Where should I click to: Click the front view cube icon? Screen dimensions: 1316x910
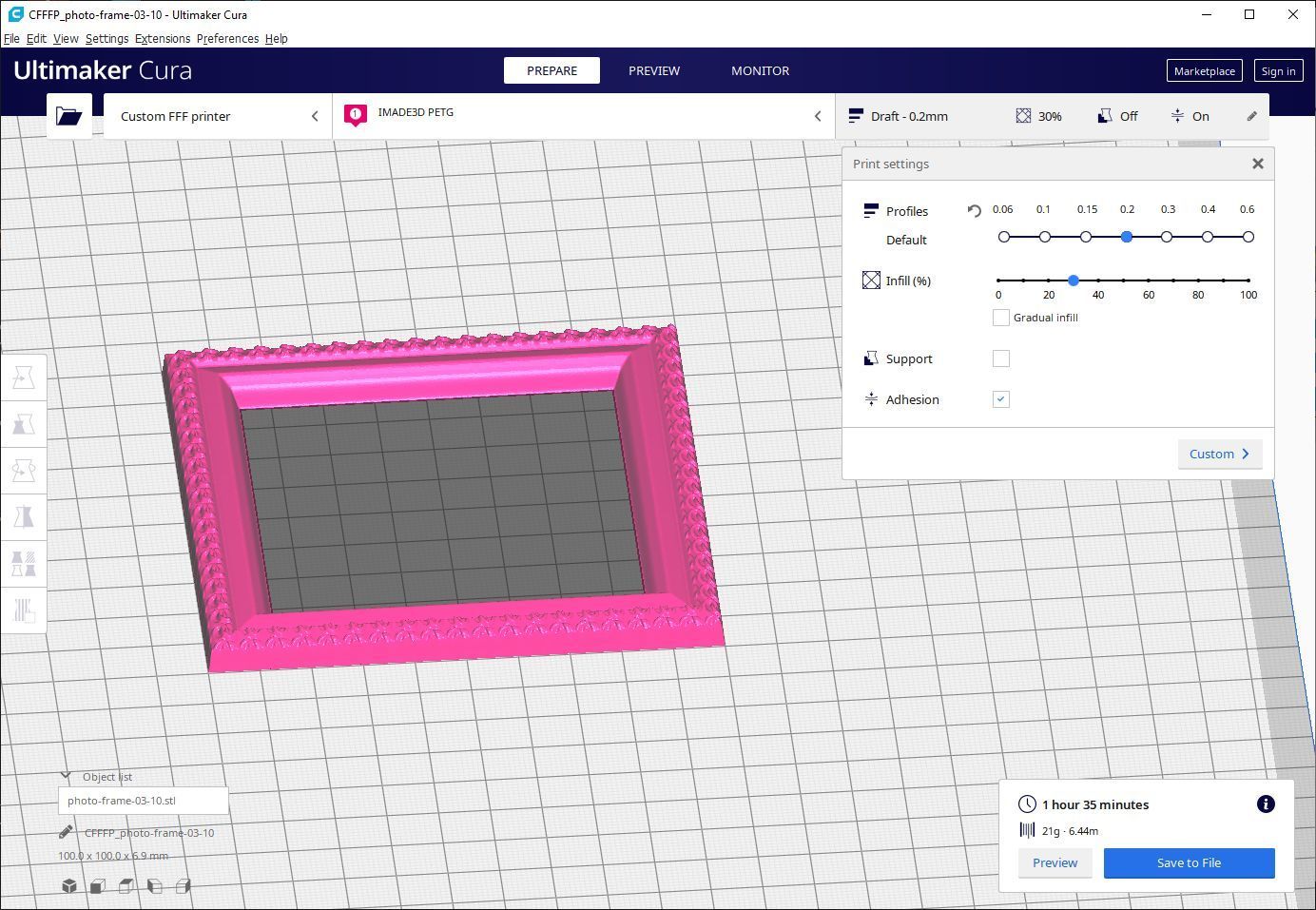(96, 885)
